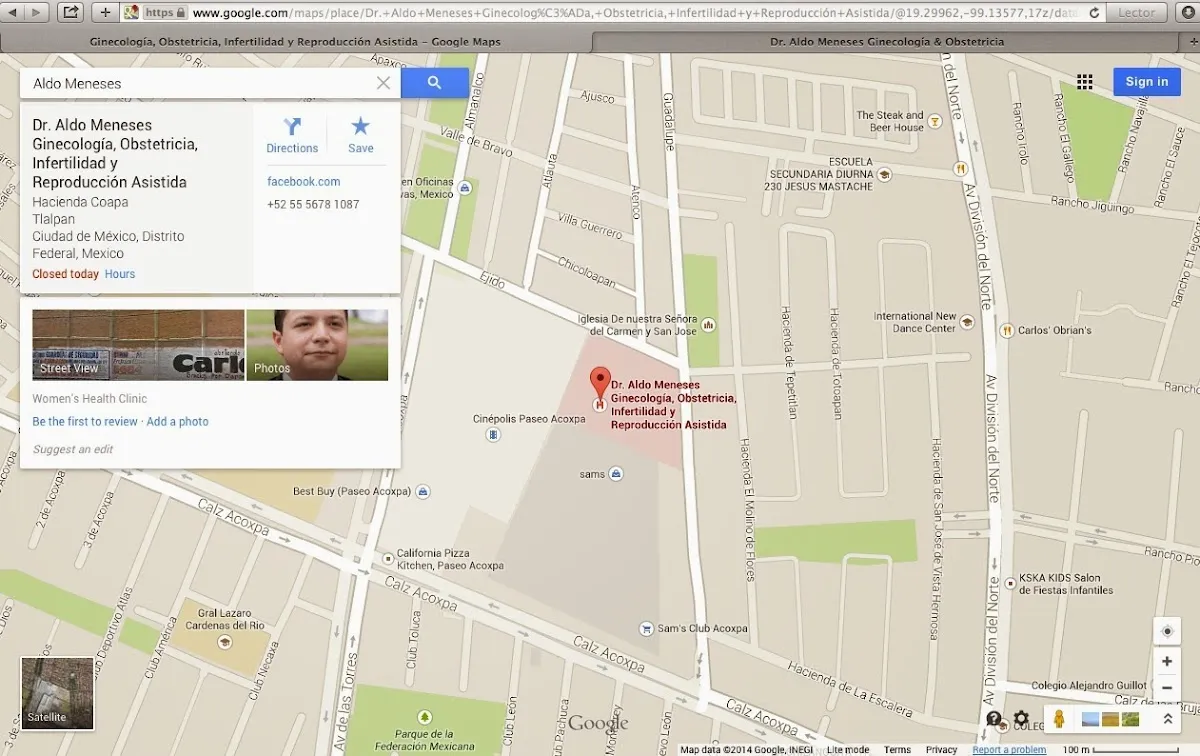Switch to the Dr. Aldo Meneses Ginecología & Obstetricia tab
Screen dimensions: 1200x756
point(887,42)
